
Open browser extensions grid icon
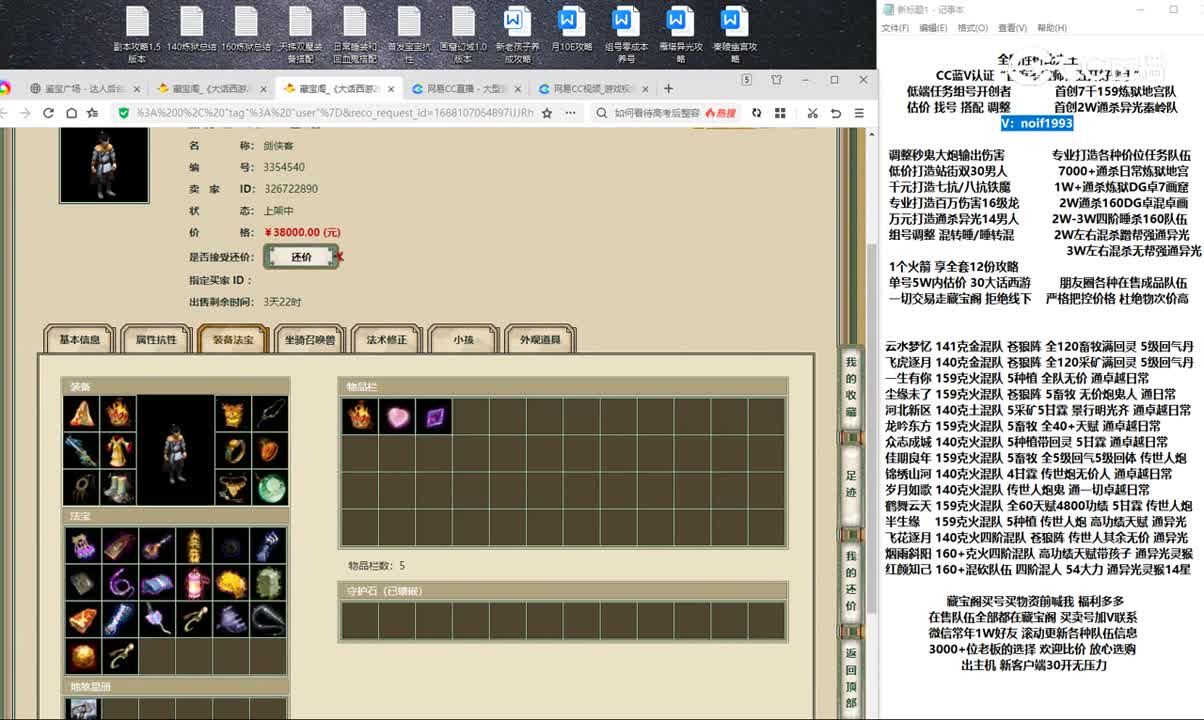[781, 113]
